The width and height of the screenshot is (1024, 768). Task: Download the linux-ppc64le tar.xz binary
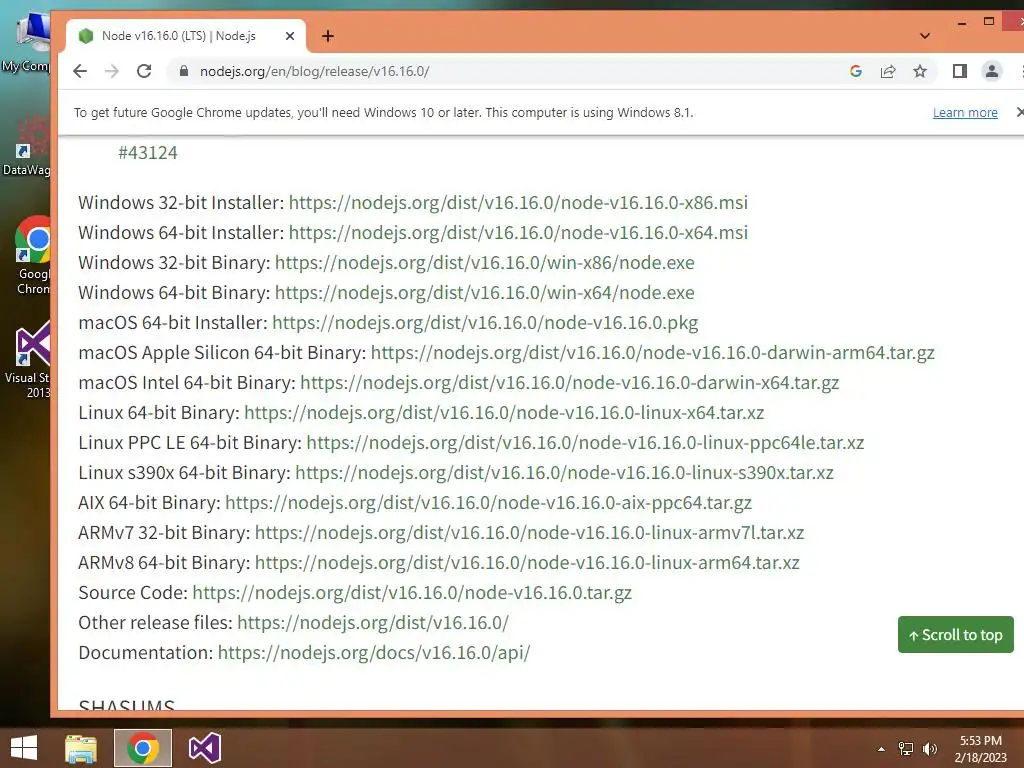pos(585,443)
